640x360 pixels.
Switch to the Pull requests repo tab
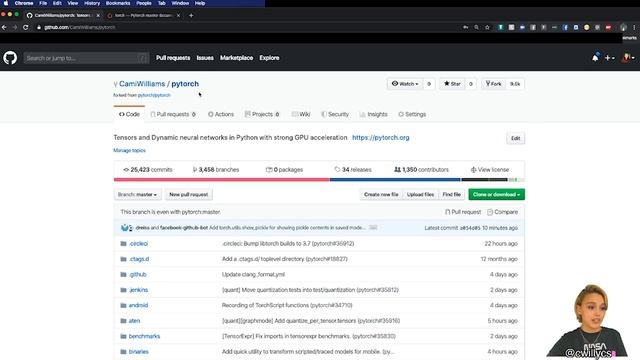(173, 114)
